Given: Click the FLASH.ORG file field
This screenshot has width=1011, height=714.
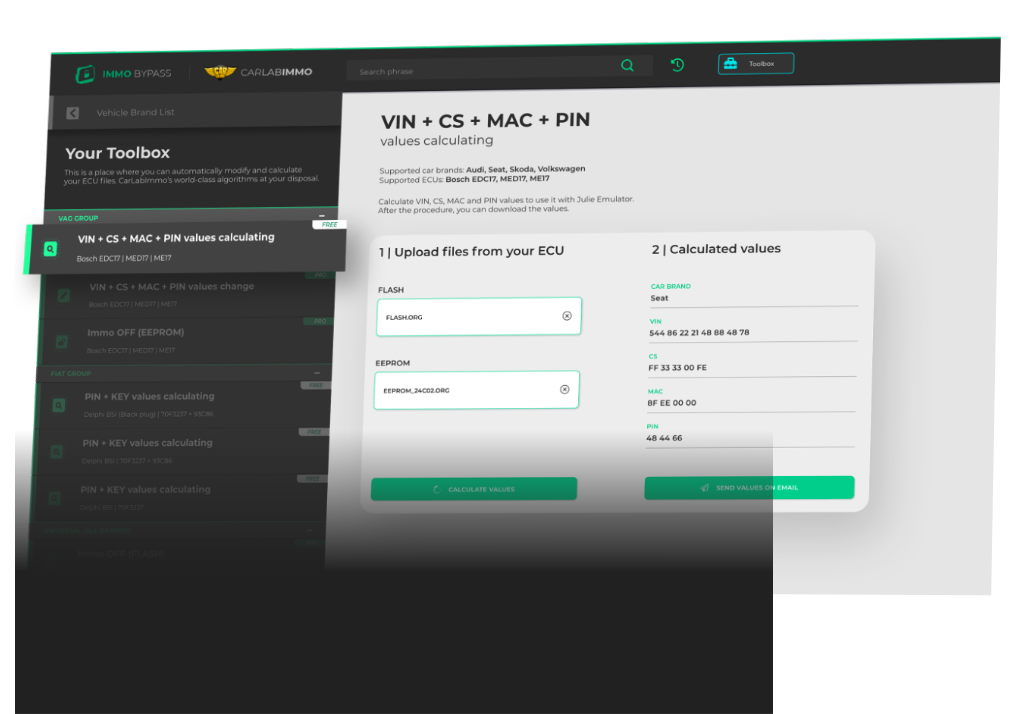Looking at the screenshot, I should pyautogui.click(x=478, y=317).
